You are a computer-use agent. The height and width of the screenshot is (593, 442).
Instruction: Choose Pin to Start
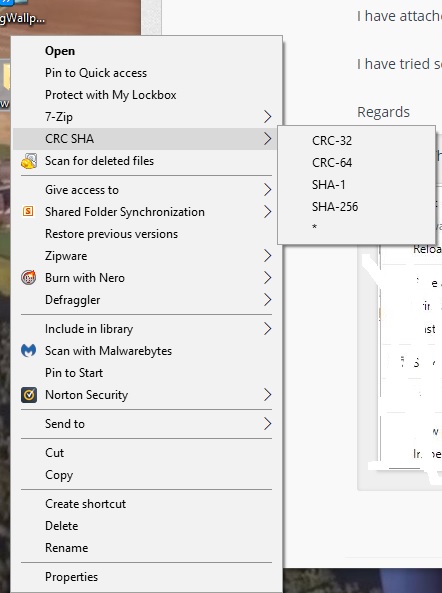point(147,373)
